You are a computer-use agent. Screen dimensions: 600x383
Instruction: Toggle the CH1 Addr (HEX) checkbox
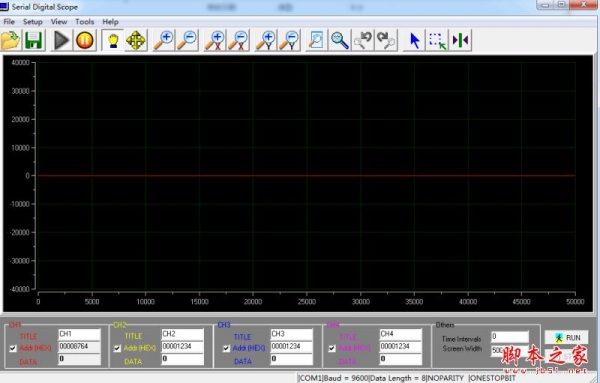coord(13,348)
